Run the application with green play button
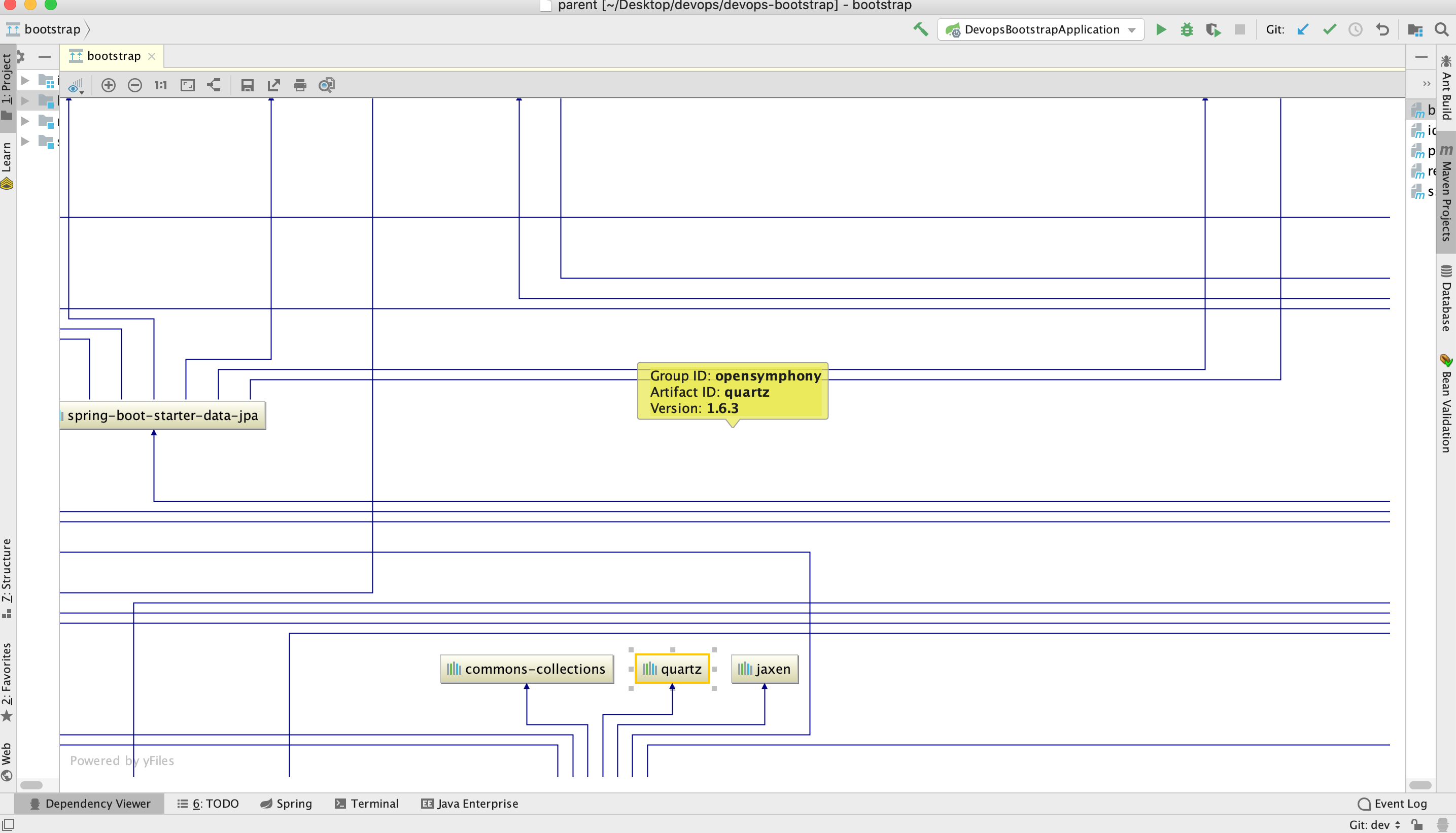1456x833 pixels. [x=1161, y=30]
